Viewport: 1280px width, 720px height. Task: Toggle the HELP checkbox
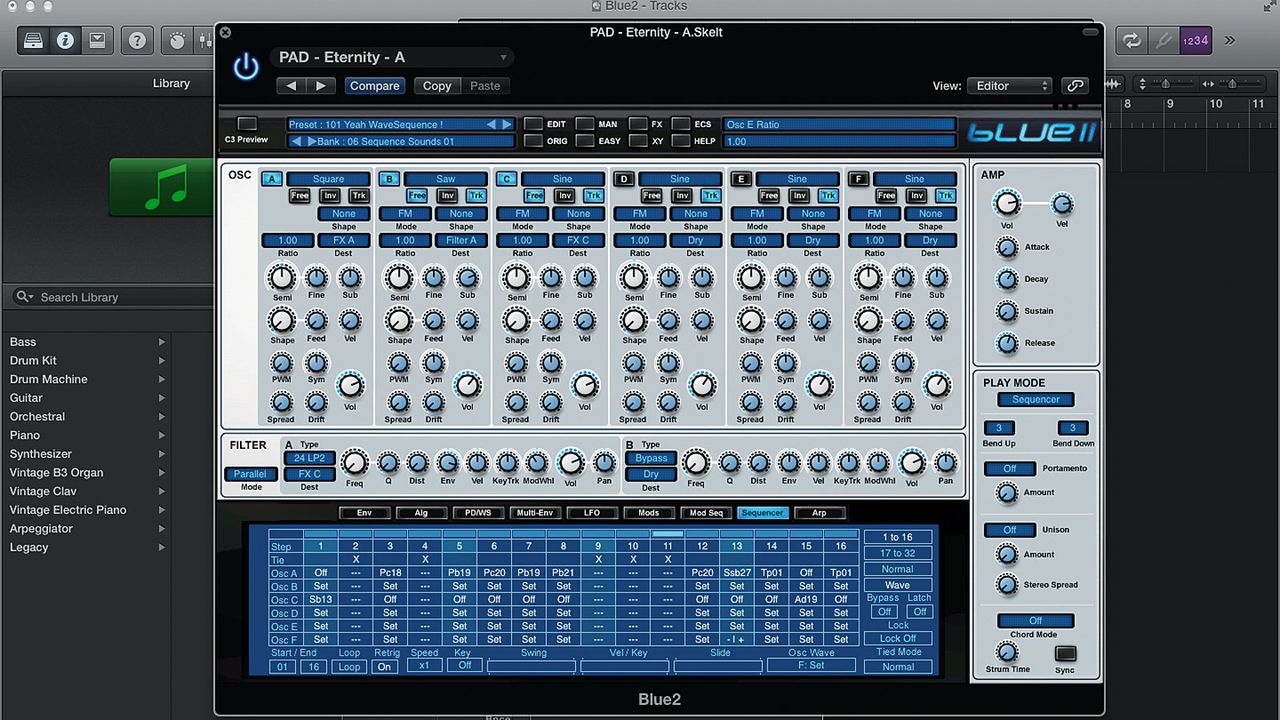coord(681,141)
